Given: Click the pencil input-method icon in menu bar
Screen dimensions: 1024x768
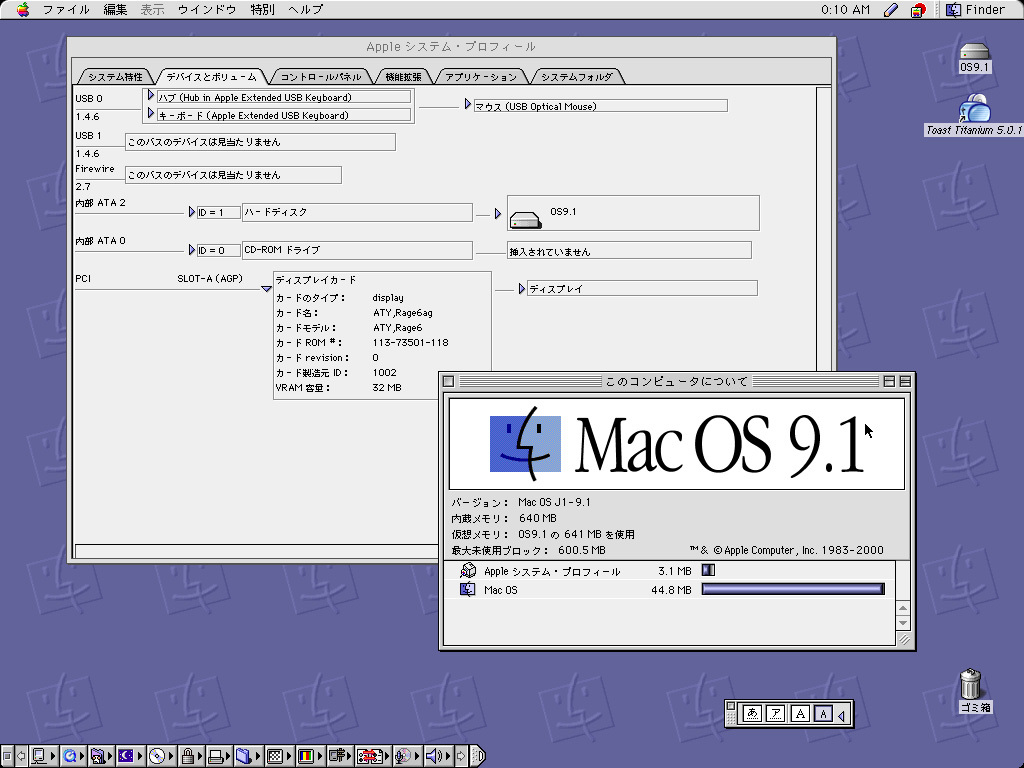Looking at the screenshot, I should tap(890, 10).
